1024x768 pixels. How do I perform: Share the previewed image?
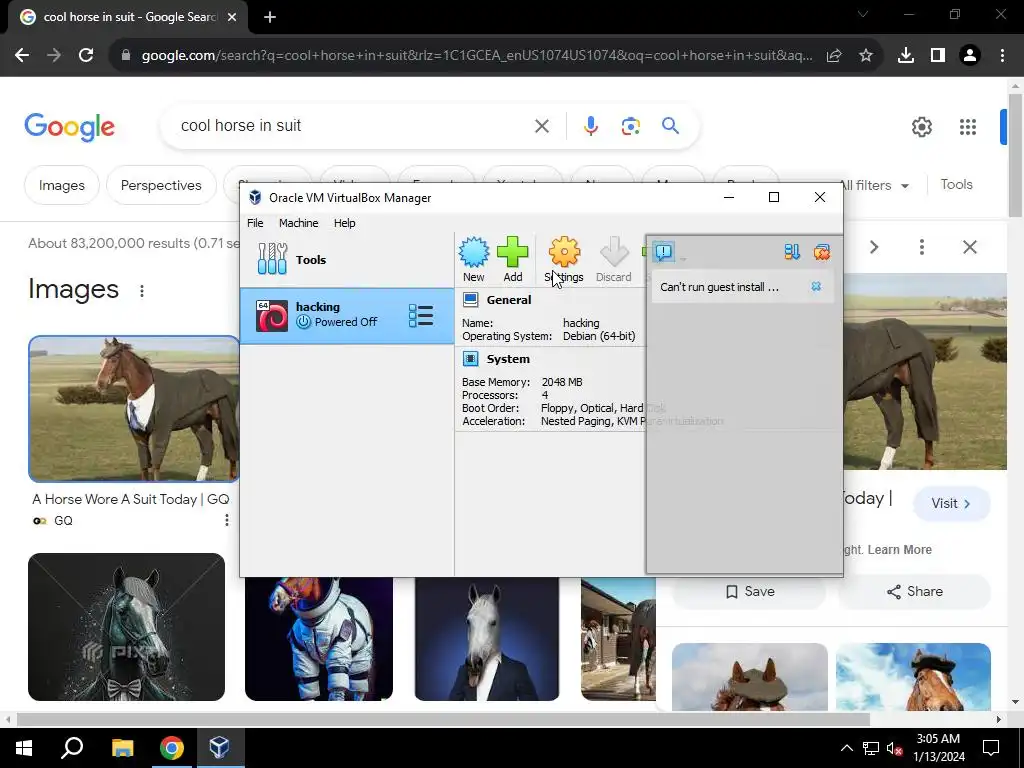coord(914,591)
